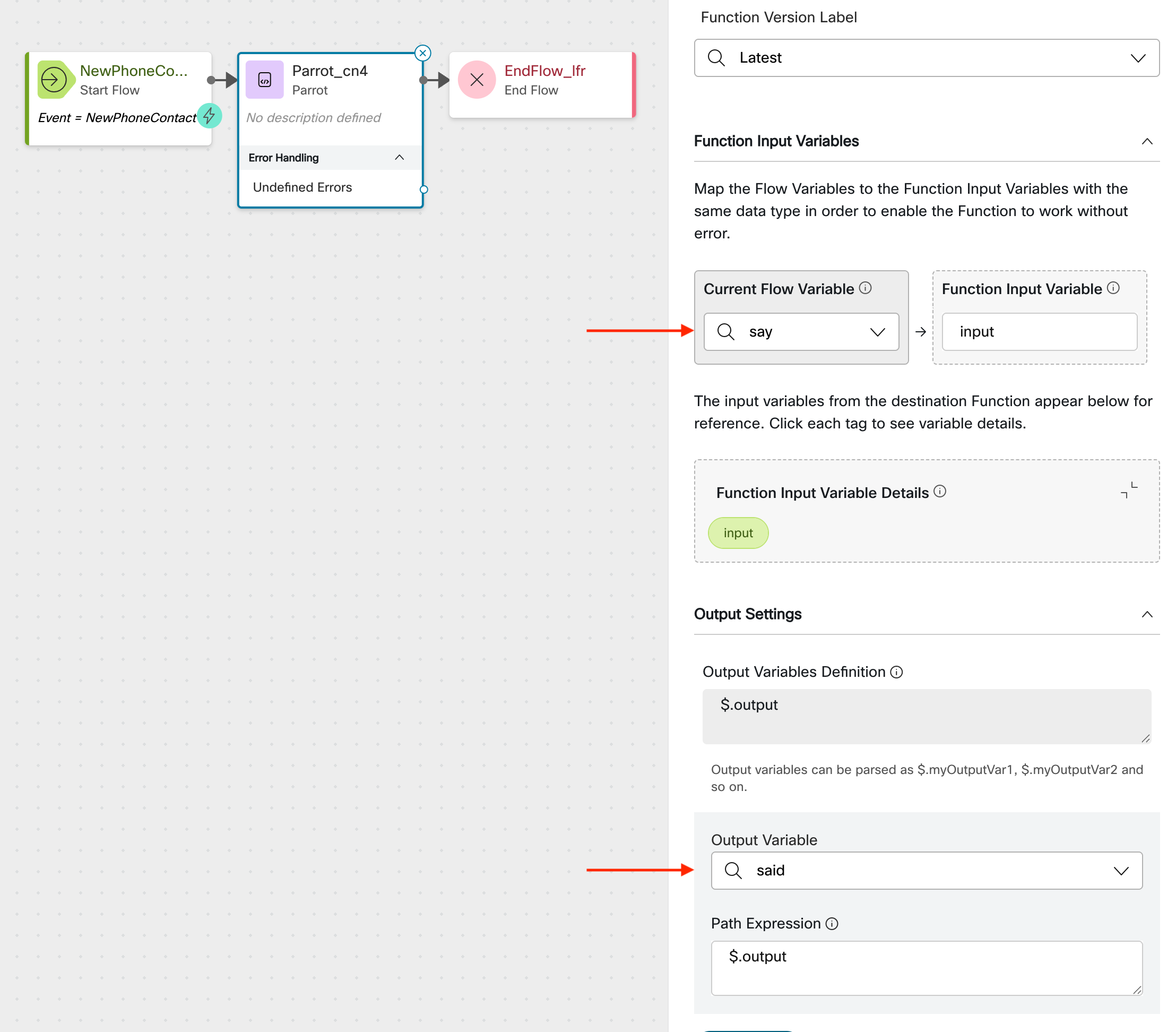Click the purple Parrot function icon
The width and height of the screenshot is (1176, 1032).
pos(264,80)
